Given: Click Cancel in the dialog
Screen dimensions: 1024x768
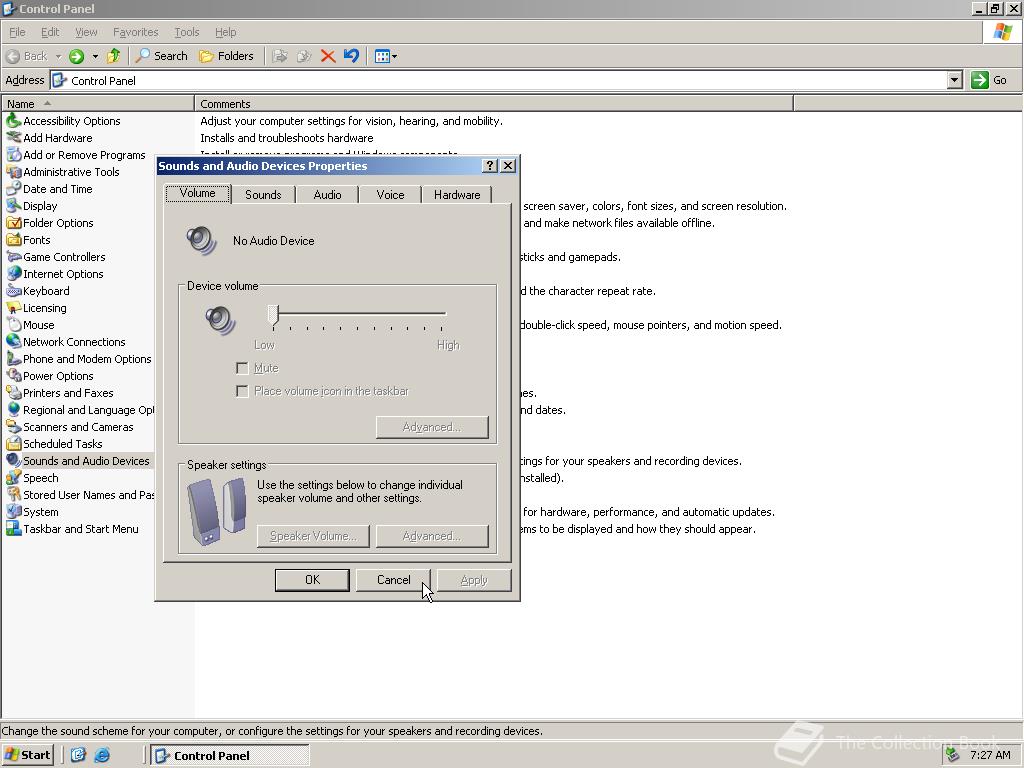Looking at the screenshot, I should (393, 580).
